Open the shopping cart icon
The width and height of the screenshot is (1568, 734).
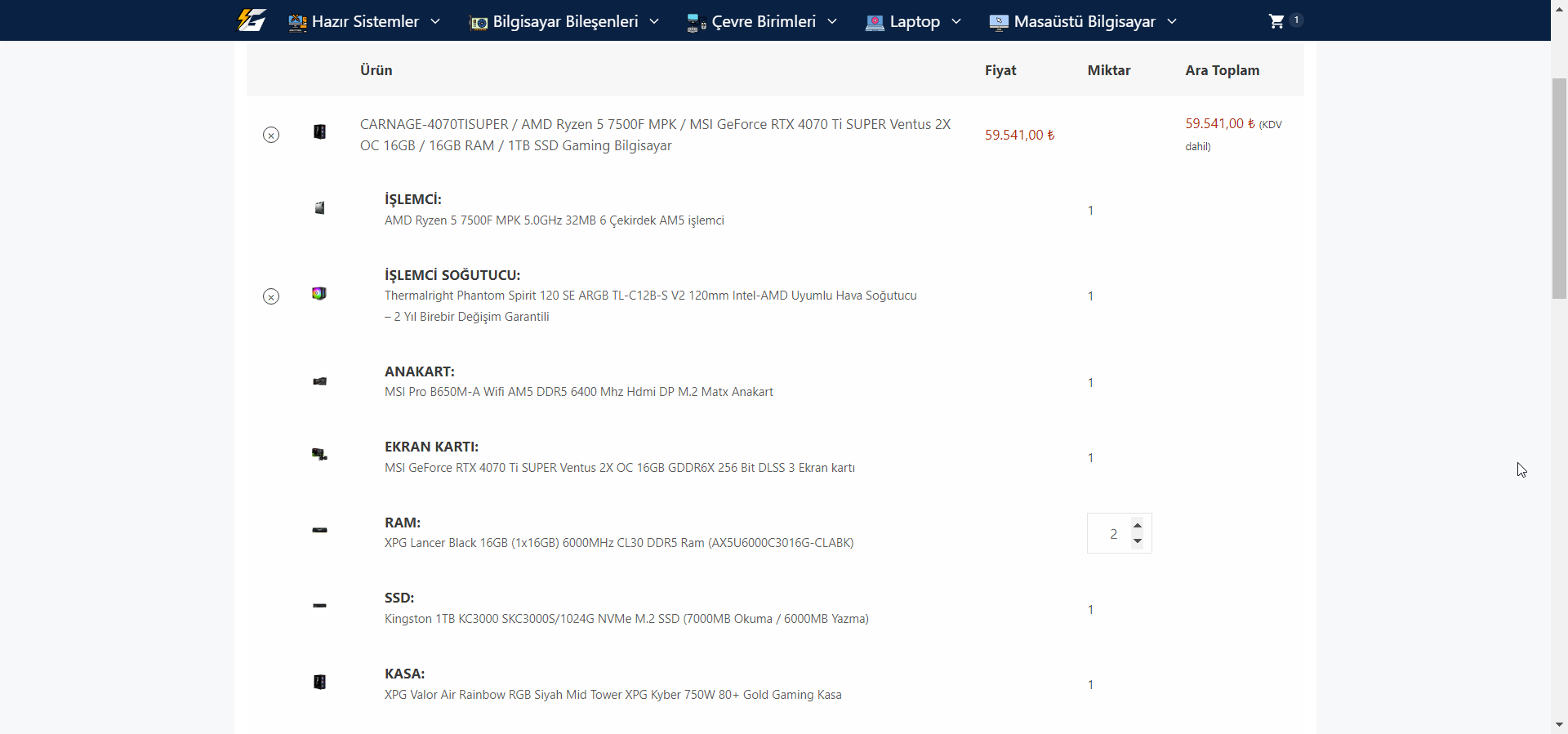tap(1276, 21)
